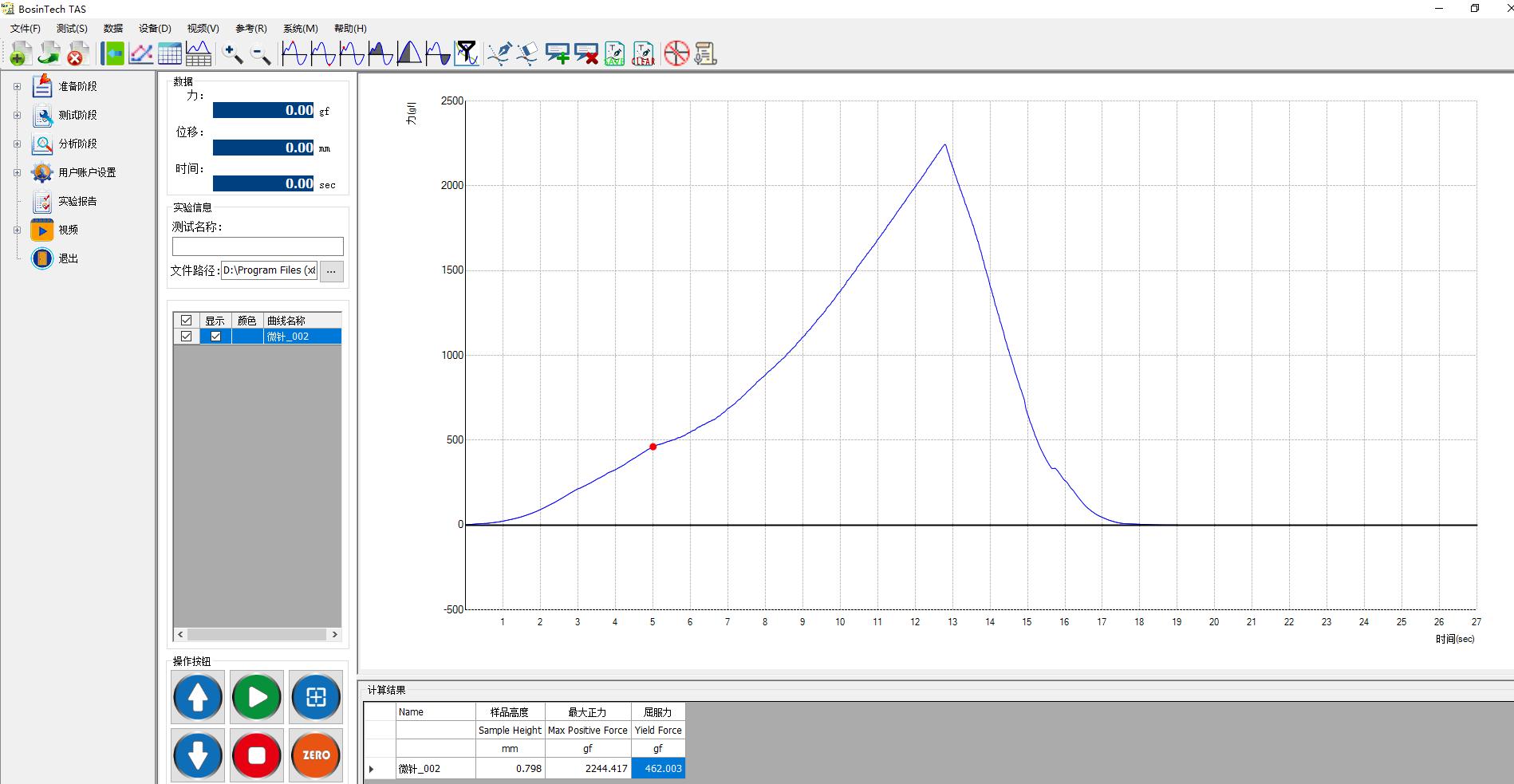The width and height of the screenshot is (1514, 784).
Task: Select the curve pen annotation tool
Action: coord(500,53)
